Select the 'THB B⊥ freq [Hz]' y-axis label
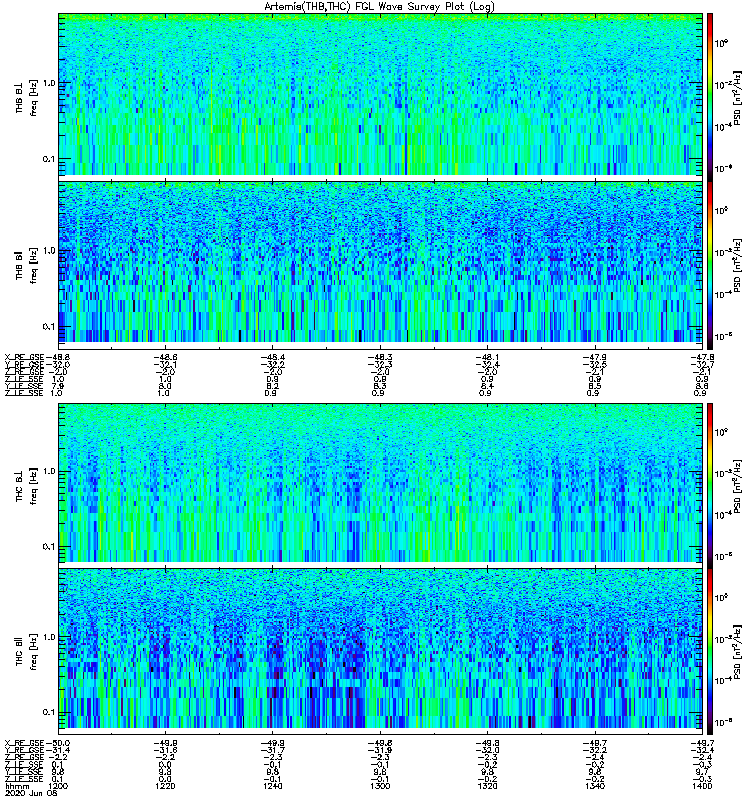This screenshot has height=800, width=750. tap(26, 98)
